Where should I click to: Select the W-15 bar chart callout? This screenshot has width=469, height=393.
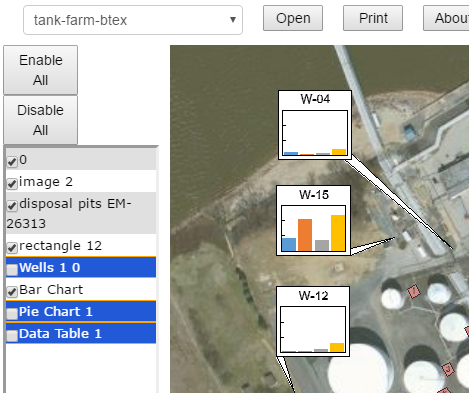click(314, 220)
